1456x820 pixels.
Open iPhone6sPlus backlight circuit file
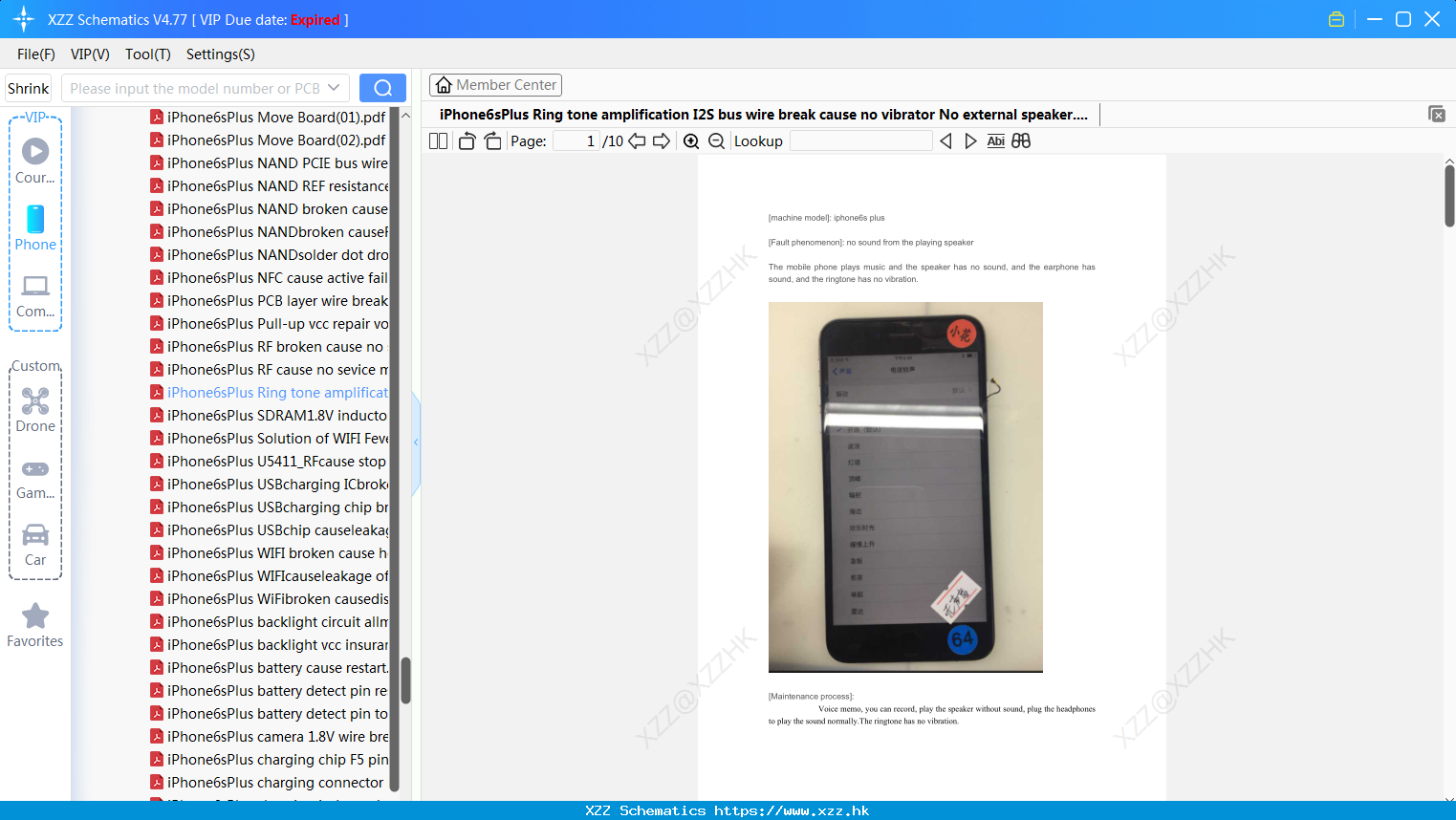tap(269, 622)
